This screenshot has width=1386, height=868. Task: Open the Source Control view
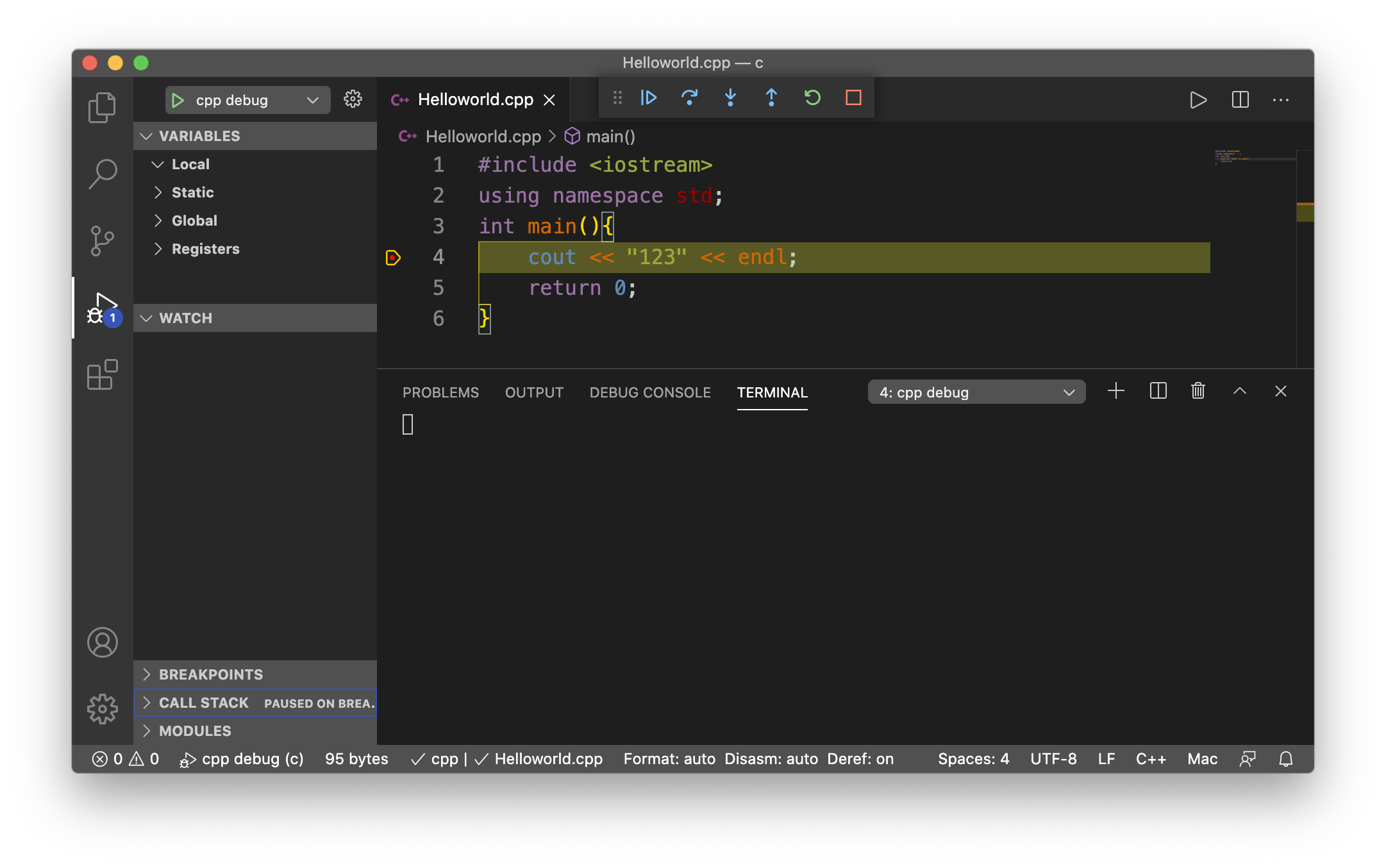[102, 241]
